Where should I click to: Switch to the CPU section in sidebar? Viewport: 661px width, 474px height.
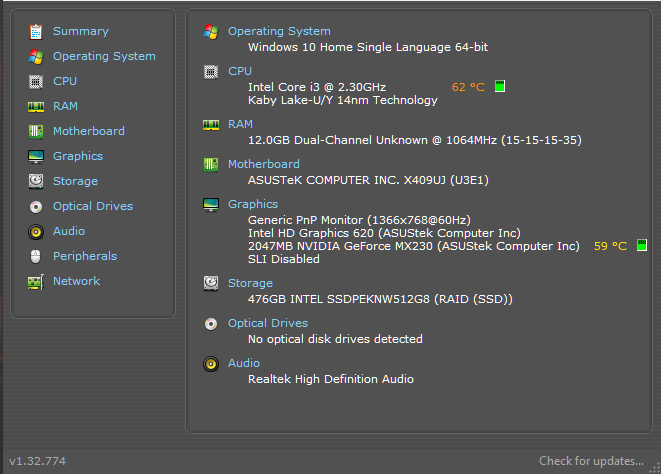click(x=65, y=81)
